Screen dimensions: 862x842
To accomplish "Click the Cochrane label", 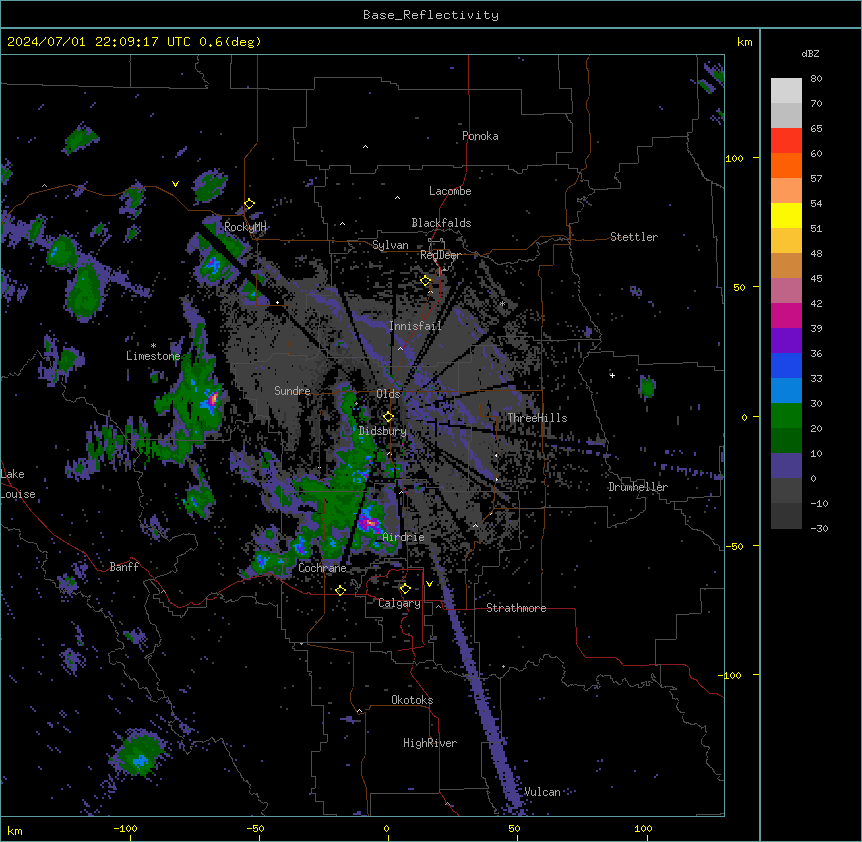I will pos(322,568).
